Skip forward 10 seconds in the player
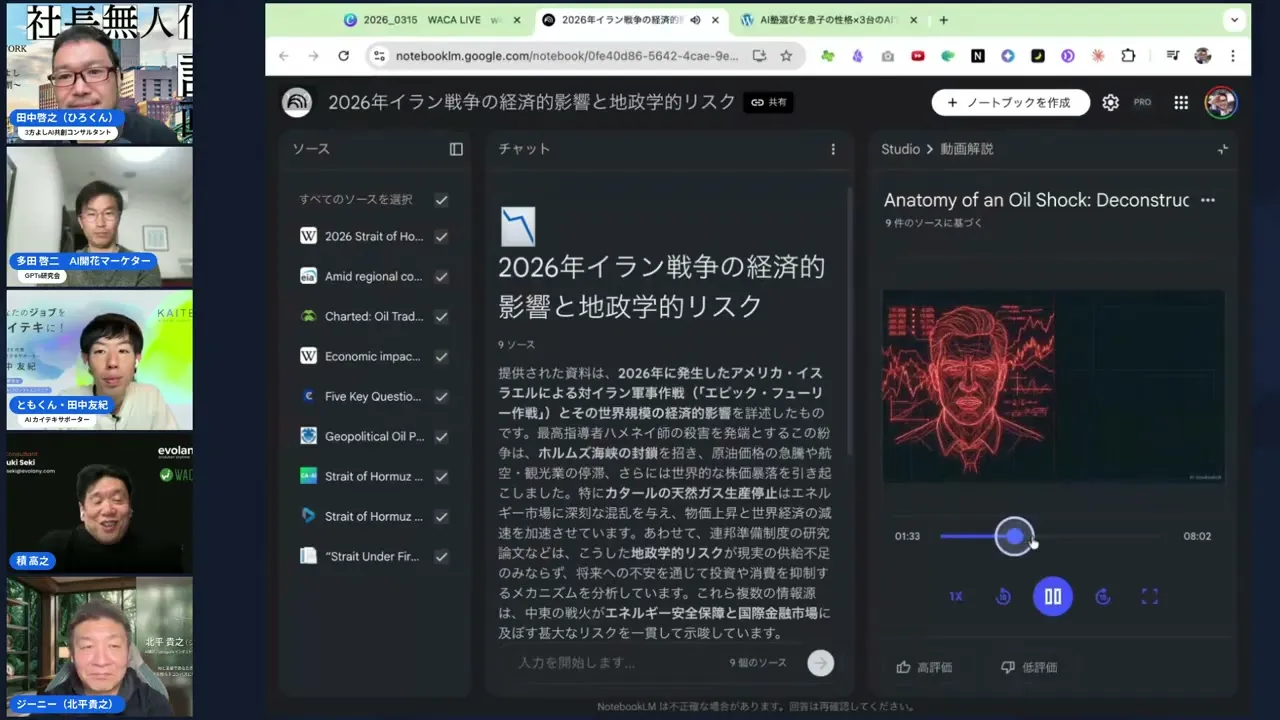Viewport: 1280px width, 720px height. click(1103, 596)
